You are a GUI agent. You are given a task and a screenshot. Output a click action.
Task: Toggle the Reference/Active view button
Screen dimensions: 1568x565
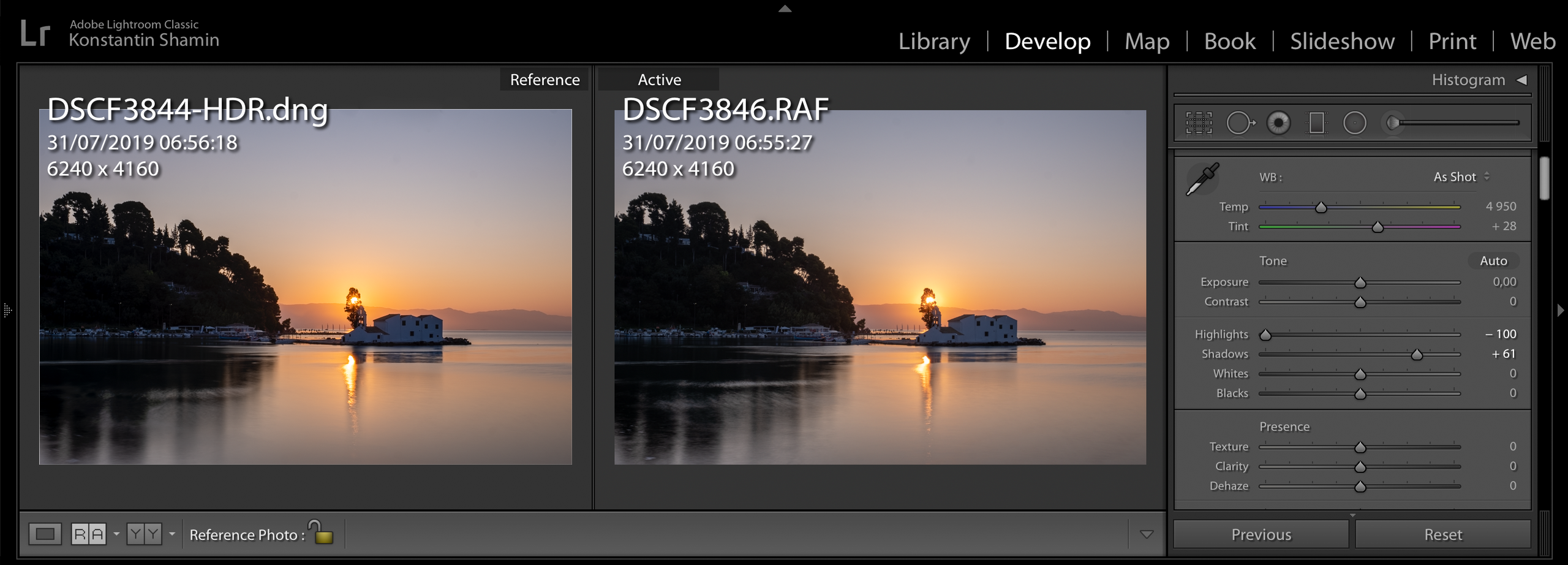[x=89, y=534]
